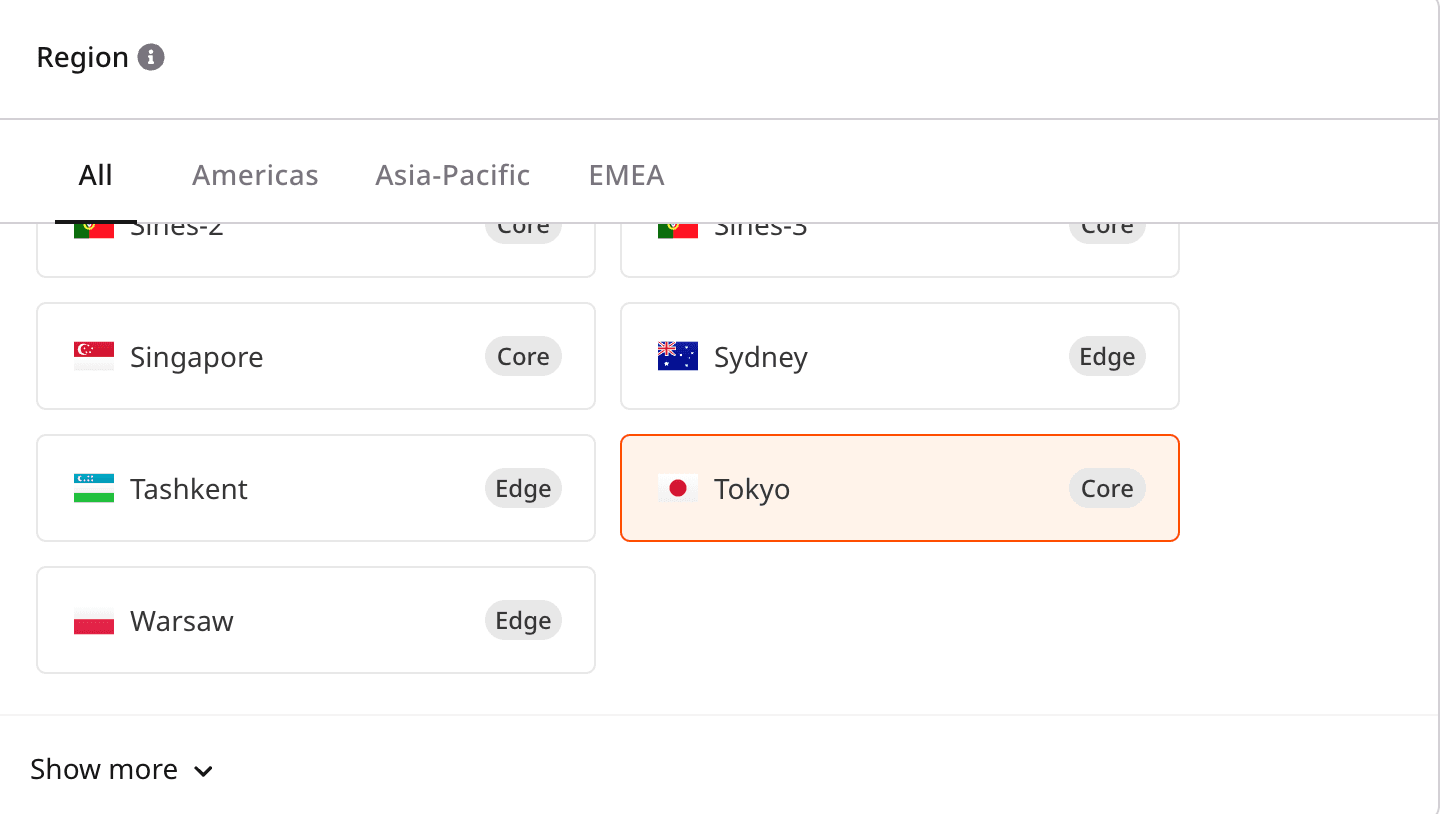Click the Uzbekistan flag beside Tashkent
Viewport: 1440px width, 814px height.
tap(94, 489)
